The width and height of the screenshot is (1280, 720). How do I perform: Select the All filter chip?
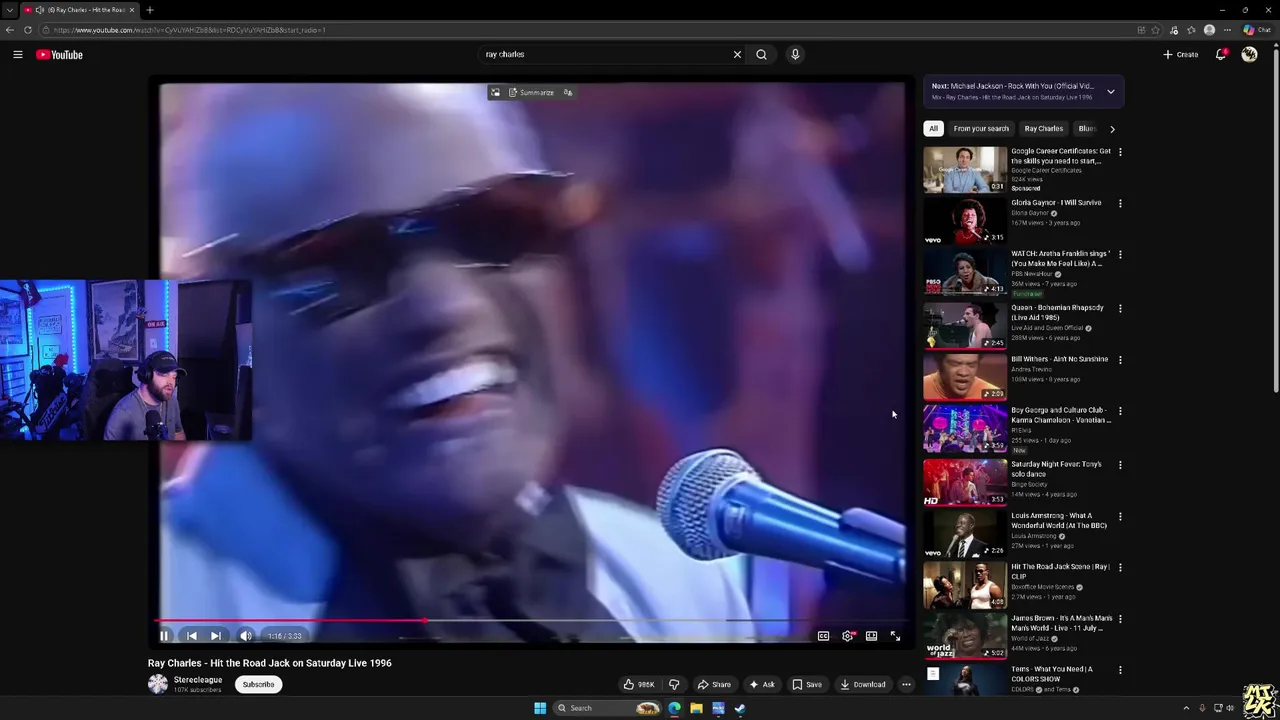click(x=933, y=129)
